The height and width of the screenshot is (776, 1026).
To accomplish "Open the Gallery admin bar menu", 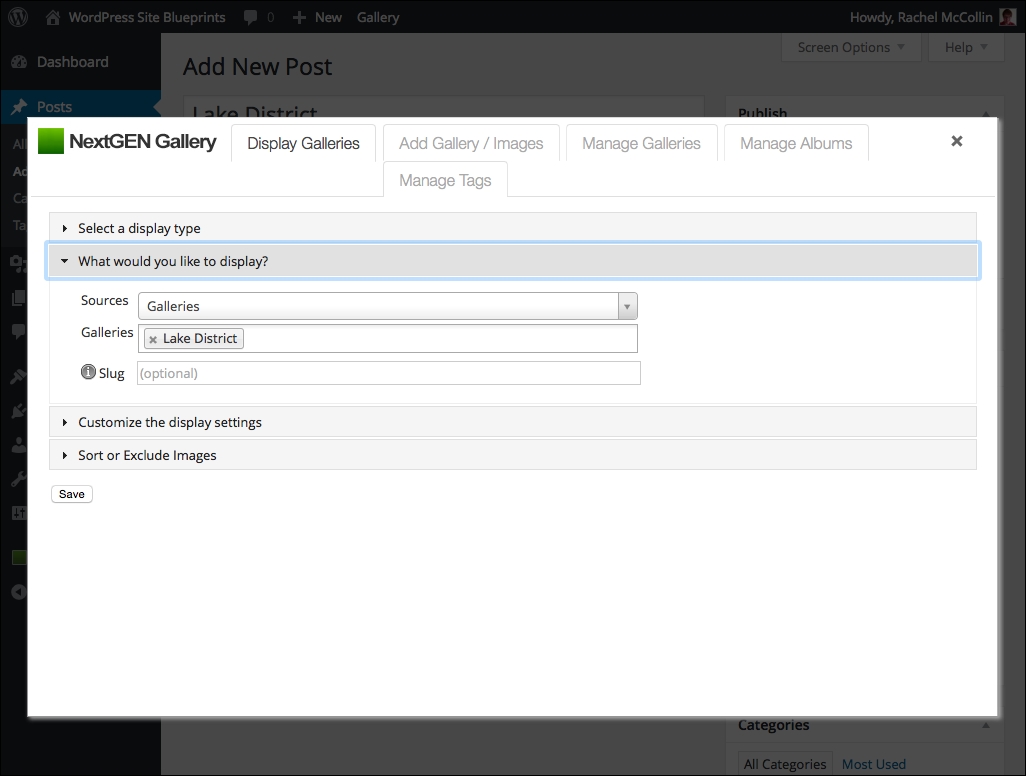I will pyautogui.click(x=378, y=18).
